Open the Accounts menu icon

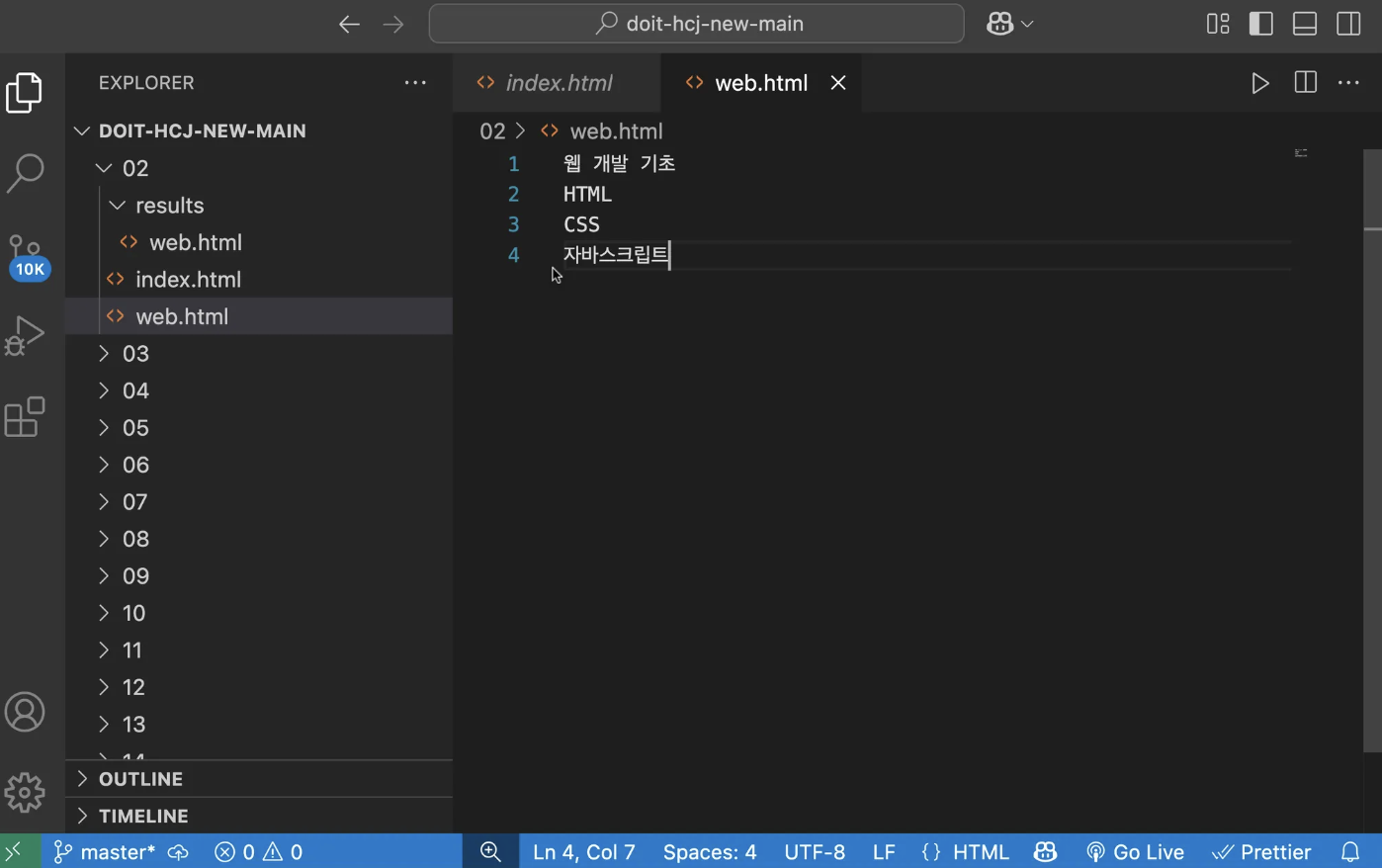pyautogui.click(x=25, y=712)
